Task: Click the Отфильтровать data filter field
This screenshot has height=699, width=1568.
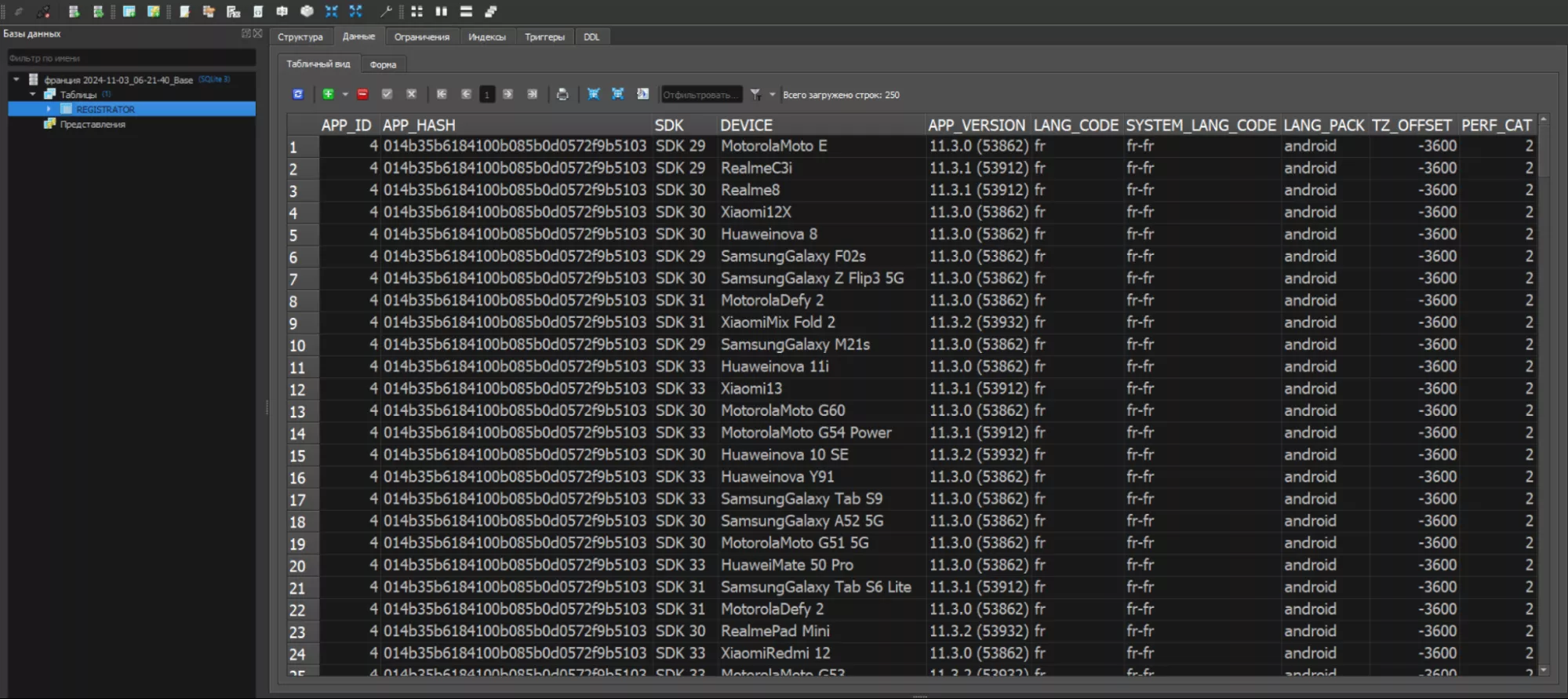Action: (700, 94)
